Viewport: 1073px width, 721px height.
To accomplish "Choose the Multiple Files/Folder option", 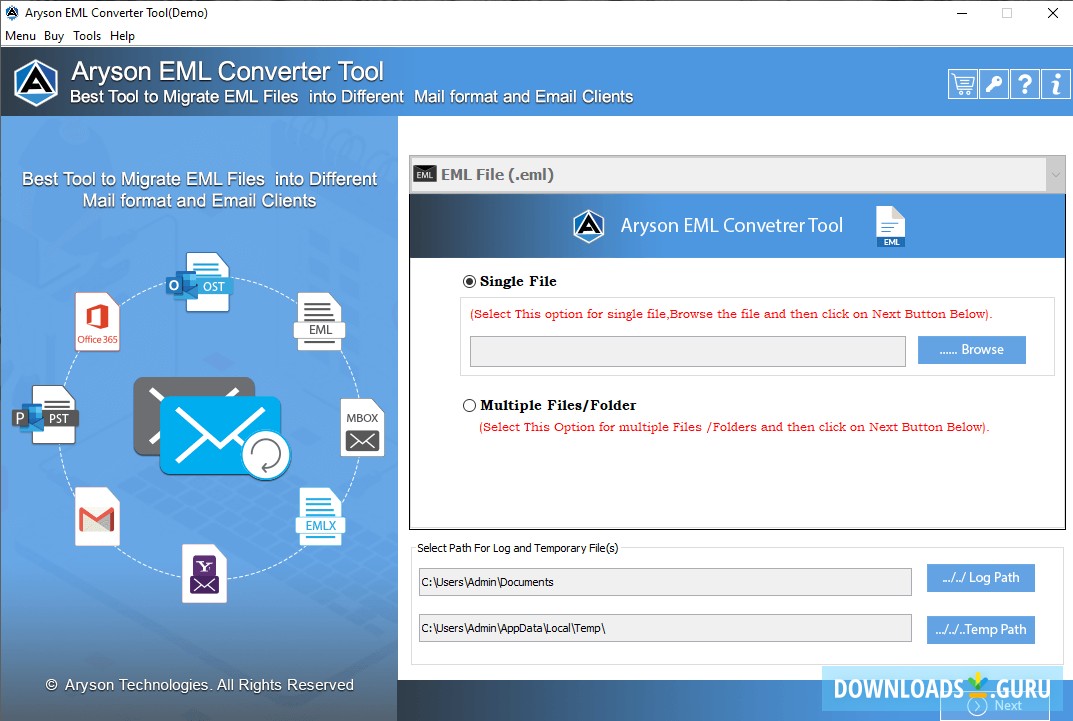I will (x=469, y=405).
